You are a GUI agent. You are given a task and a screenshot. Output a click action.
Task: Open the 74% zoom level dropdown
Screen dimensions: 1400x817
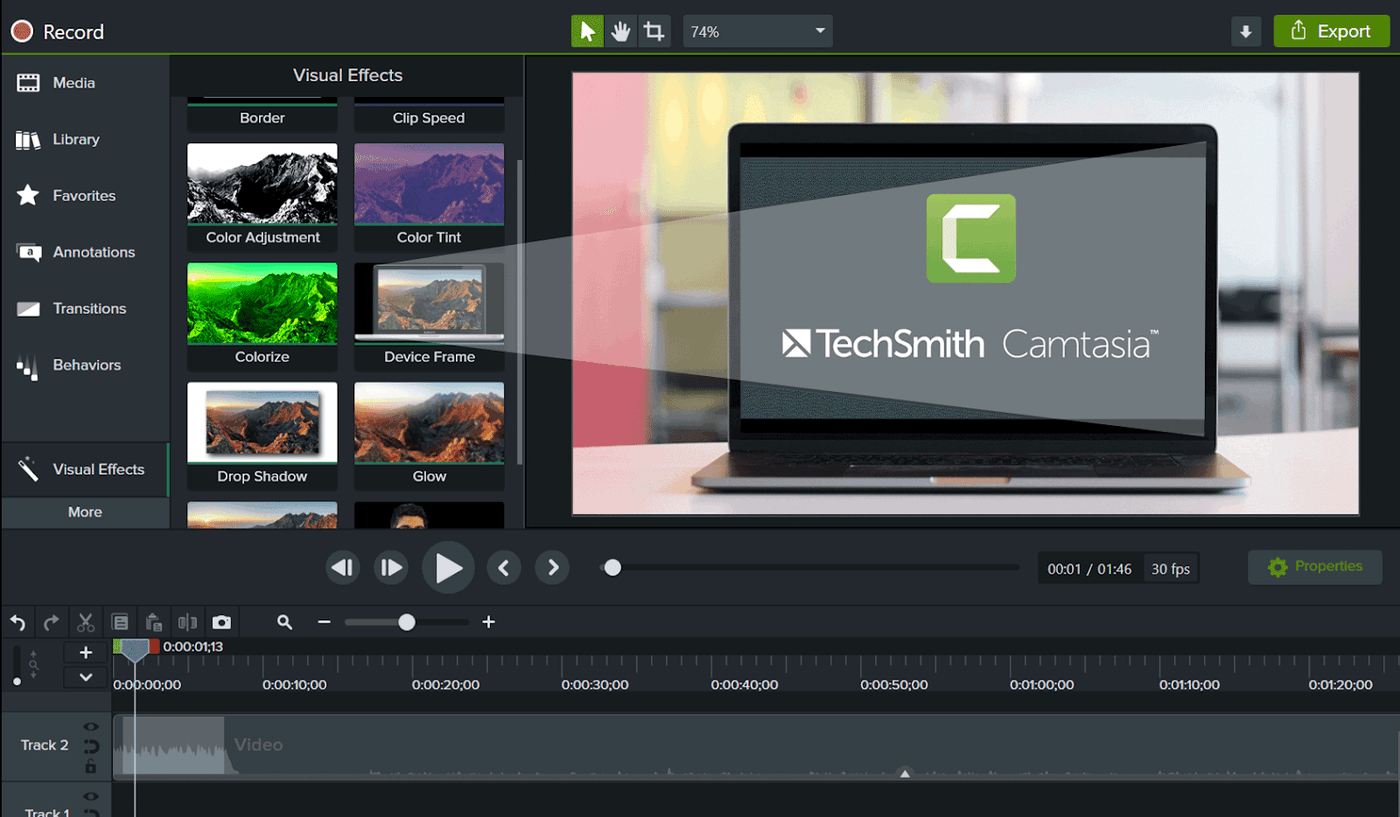[x=757, y=31]
